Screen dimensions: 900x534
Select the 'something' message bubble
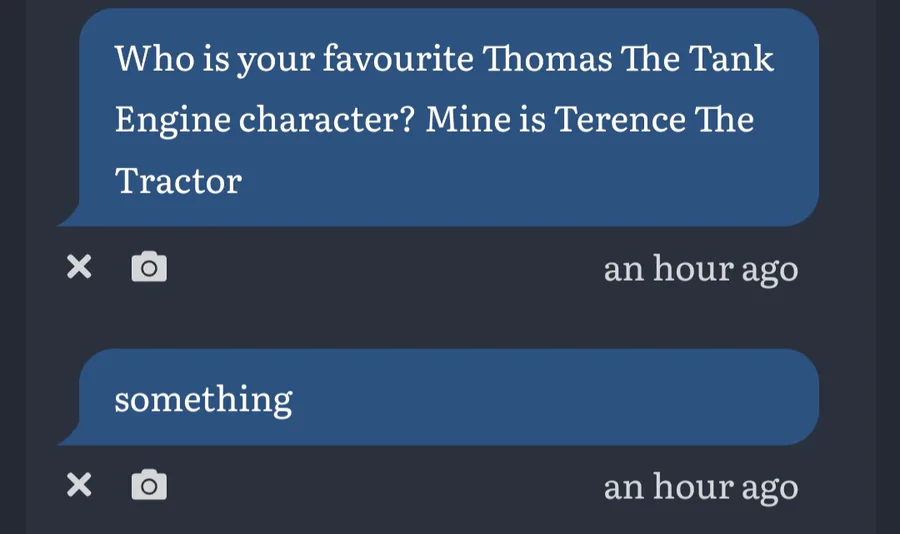(439, 397)
